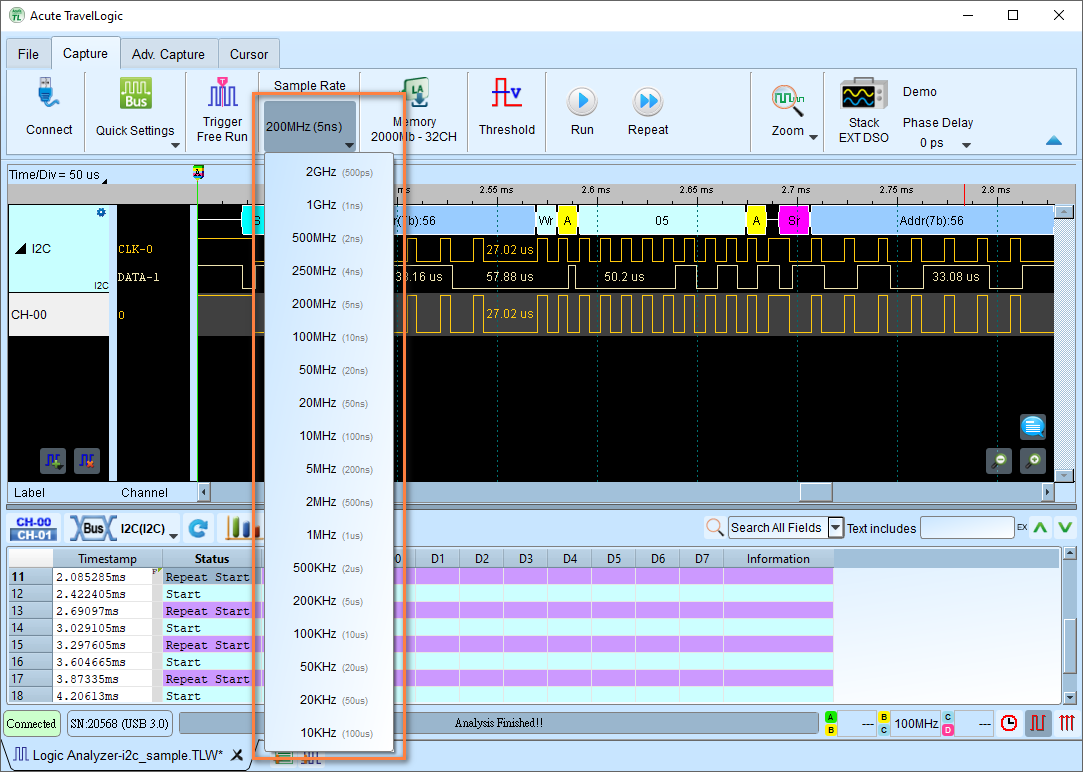Click the refresh report icon
The height and width of the screenshot is (772, 1083).
pos(199,528)
